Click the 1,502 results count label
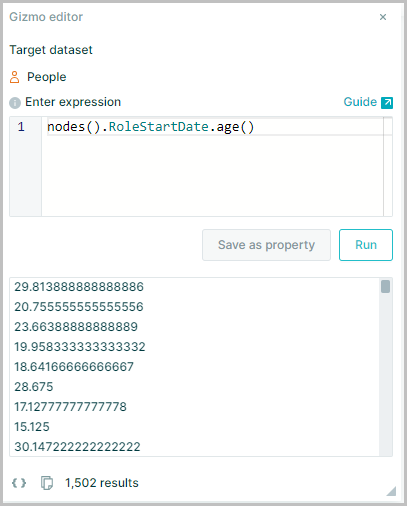The height and width of the screenshot is (506, 407). (x=102, y=483)
